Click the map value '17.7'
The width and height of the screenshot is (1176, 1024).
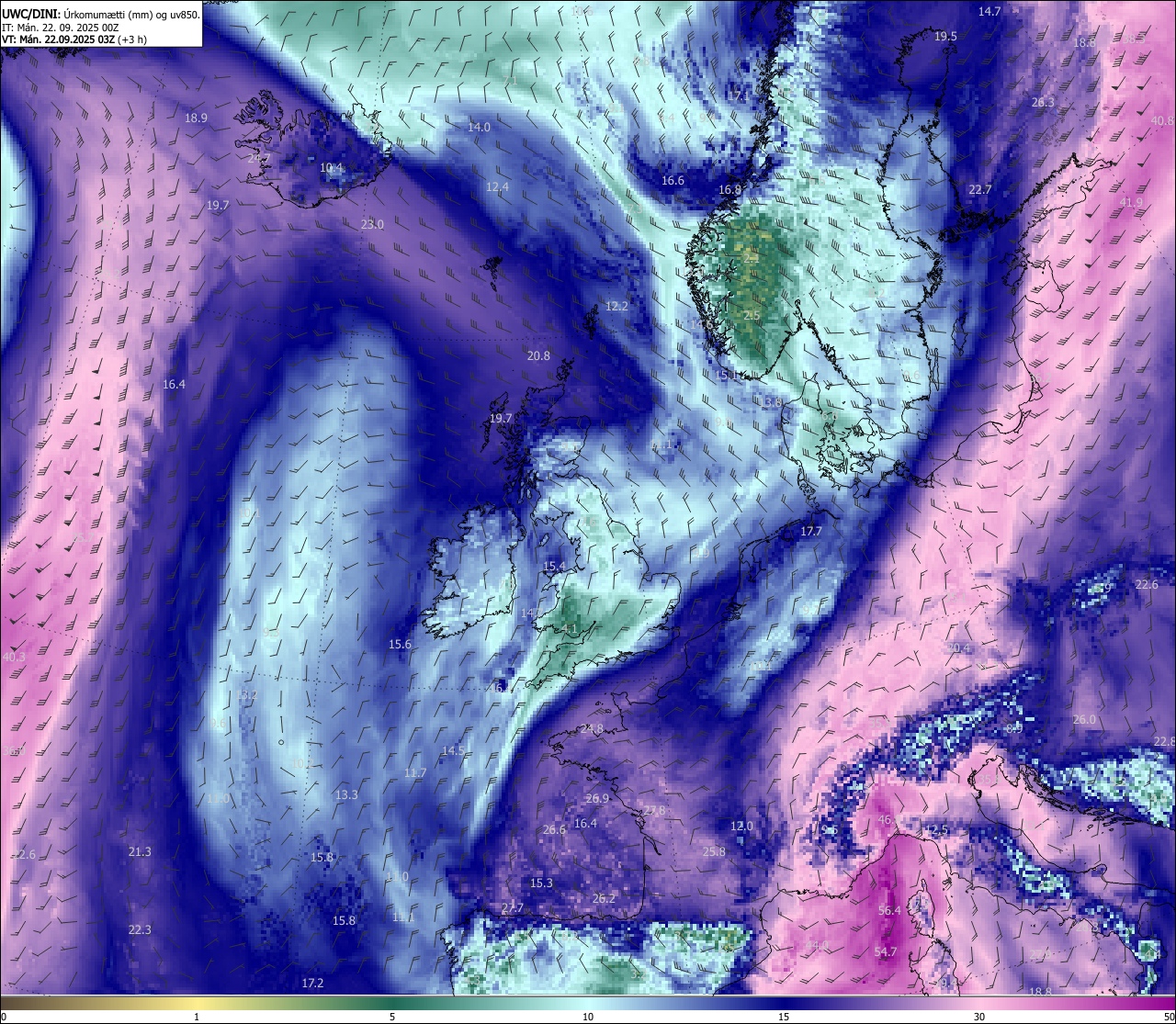(811, 531)
